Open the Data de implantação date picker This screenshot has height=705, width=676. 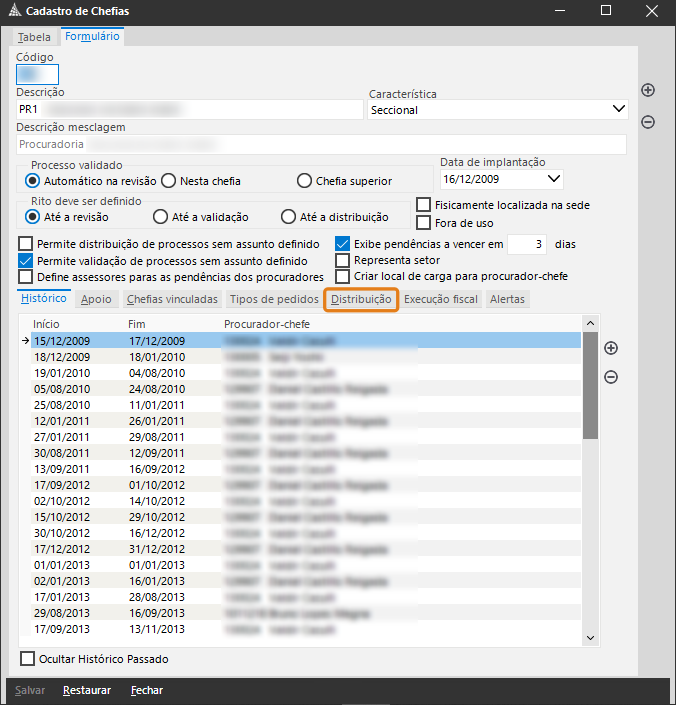(x=555, y=180)
